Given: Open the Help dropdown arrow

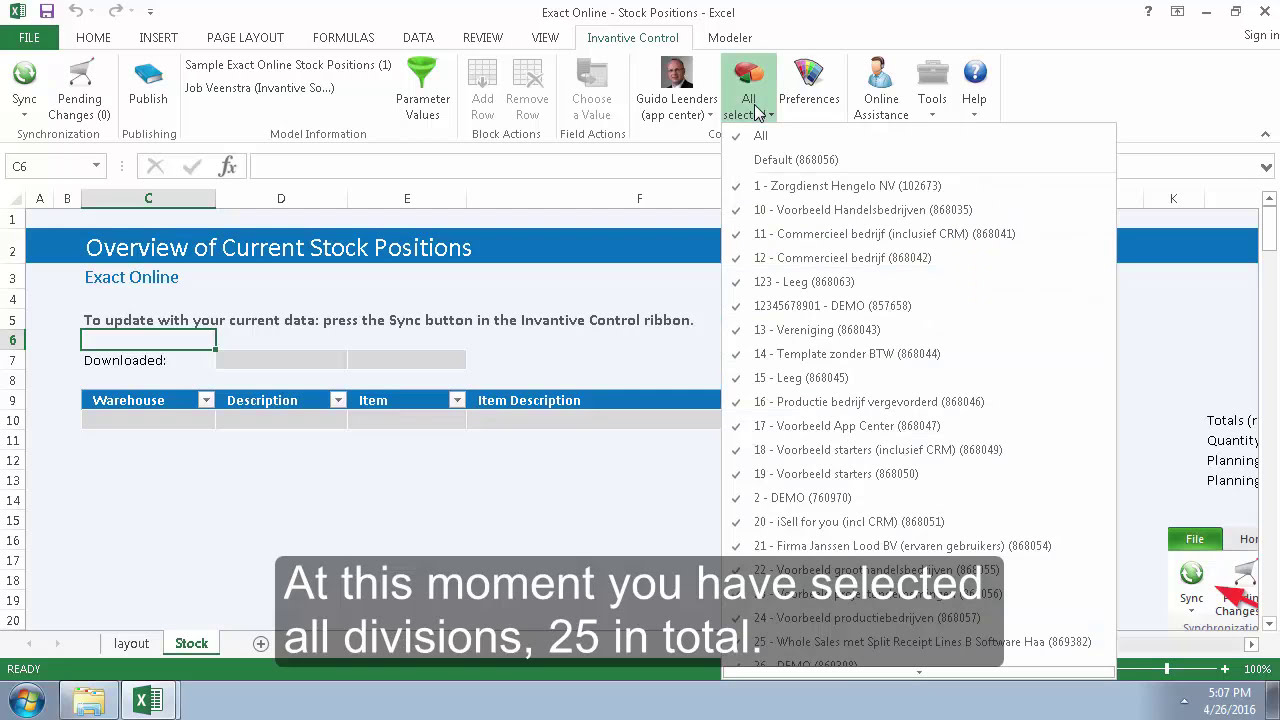Looking at the screenshot, I should pos(974,115).
